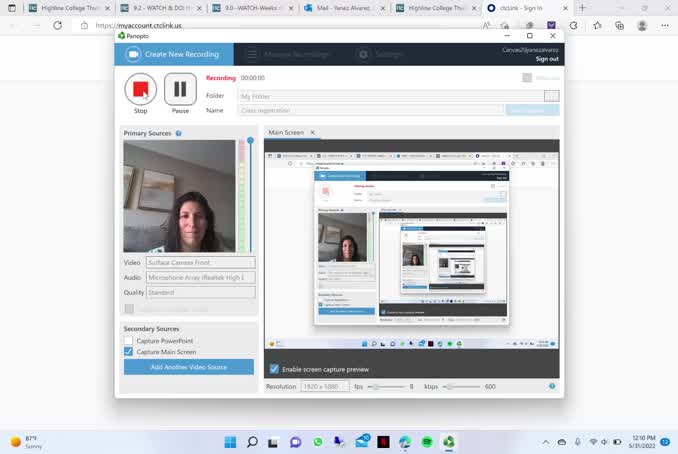Open browser profile avatar
Screen dimensions: 678x454
(642, 26)
